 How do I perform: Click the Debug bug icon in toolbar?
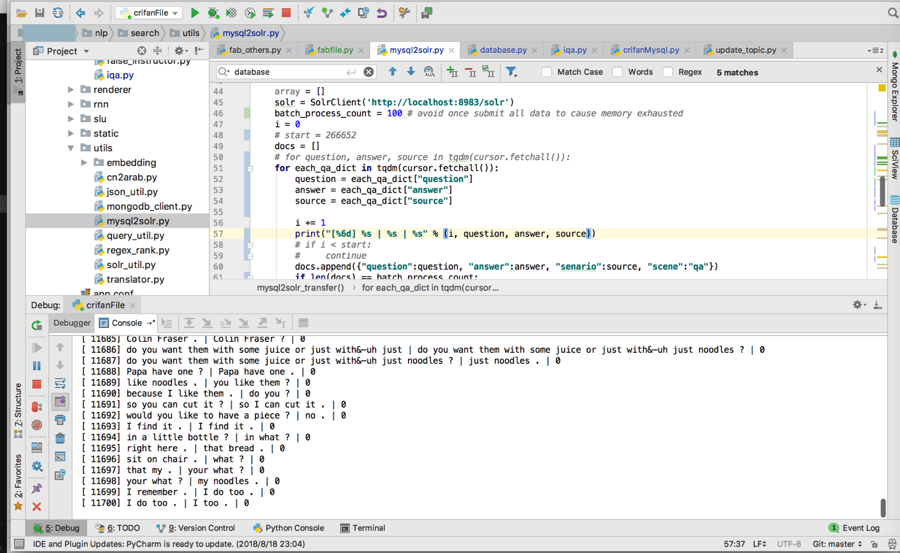pos(213,13)
